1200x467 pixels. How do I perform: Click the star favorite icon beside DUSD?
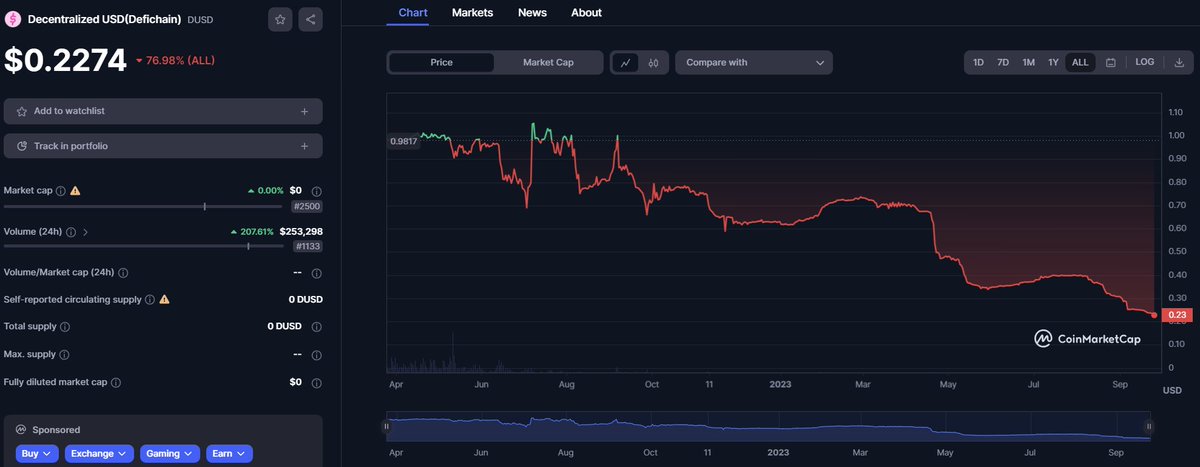(x=281, y=19)
